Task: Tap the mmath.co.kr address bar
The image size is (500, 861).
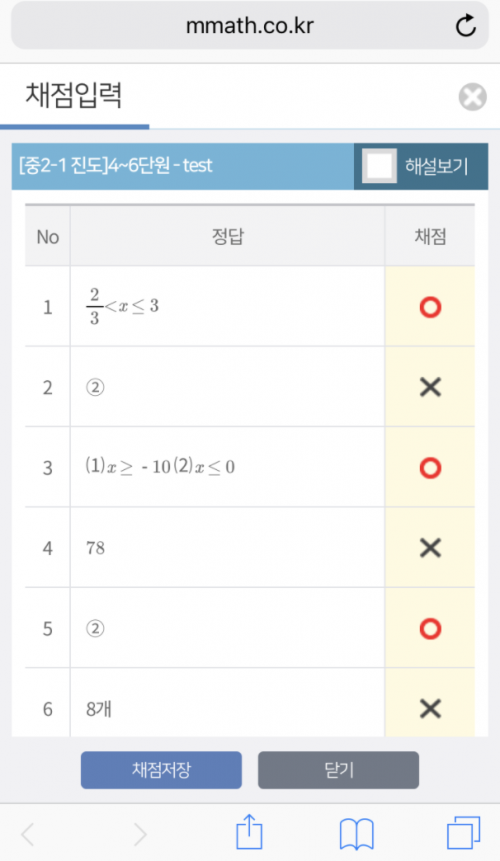Action: click(250, 25)
